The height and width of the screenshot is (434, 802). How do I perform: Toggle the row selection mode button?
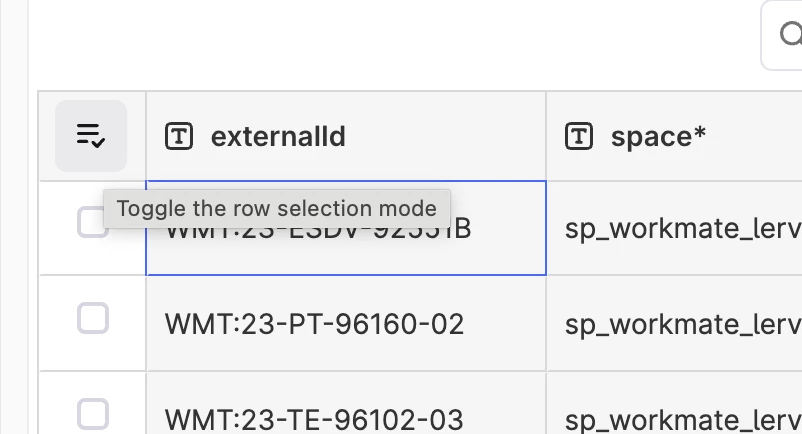(x=91, y=136)
